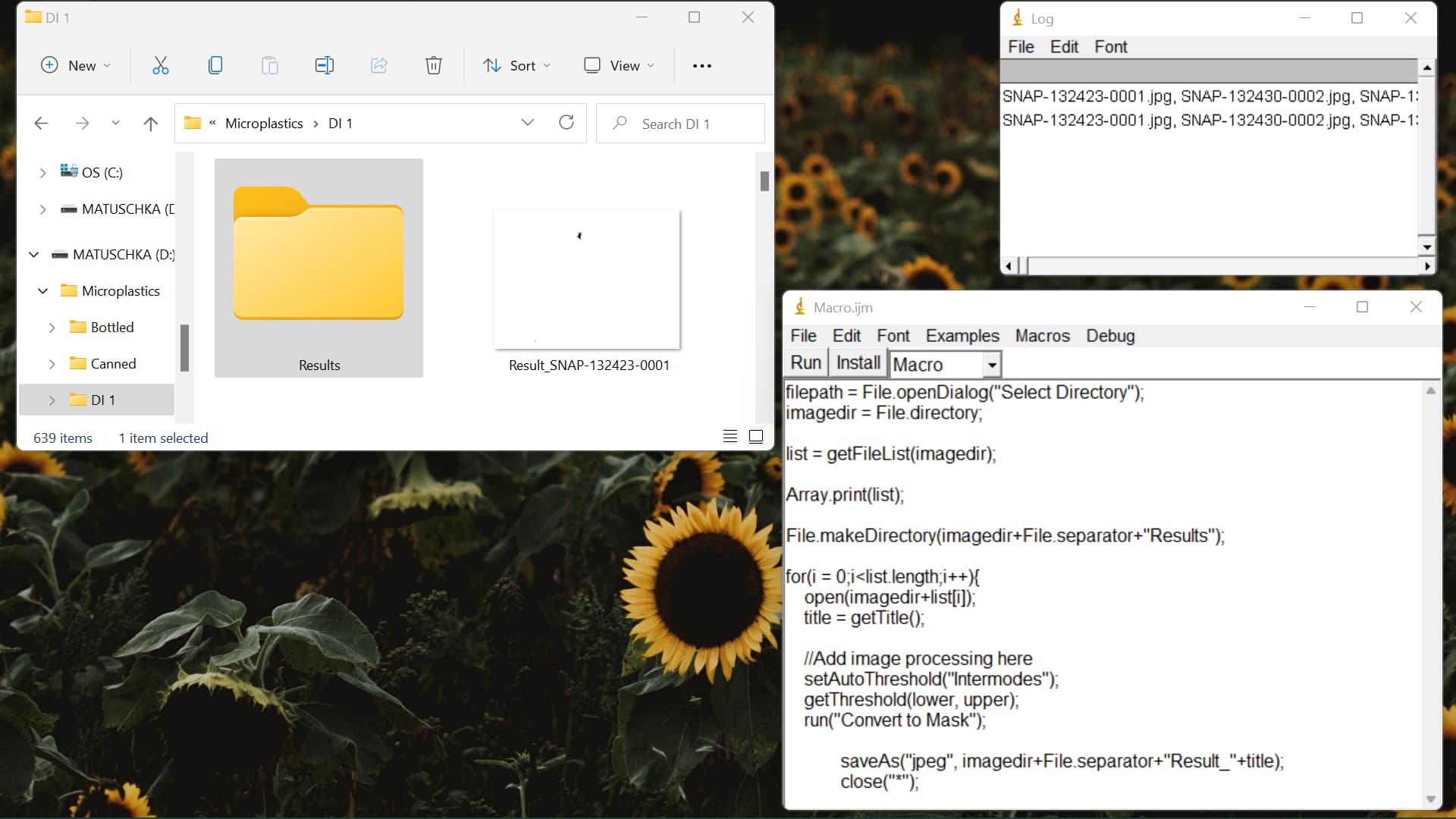Image resolution: width=1456 pixels, height=819 pixels.
Task: Run the macro script
Action: (805, 362)
